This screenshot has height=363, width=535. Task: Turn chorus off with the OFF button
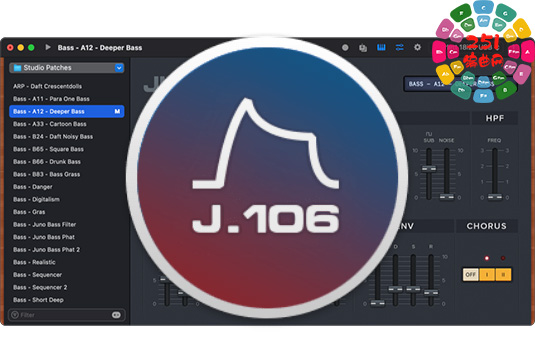pos(471,274)
